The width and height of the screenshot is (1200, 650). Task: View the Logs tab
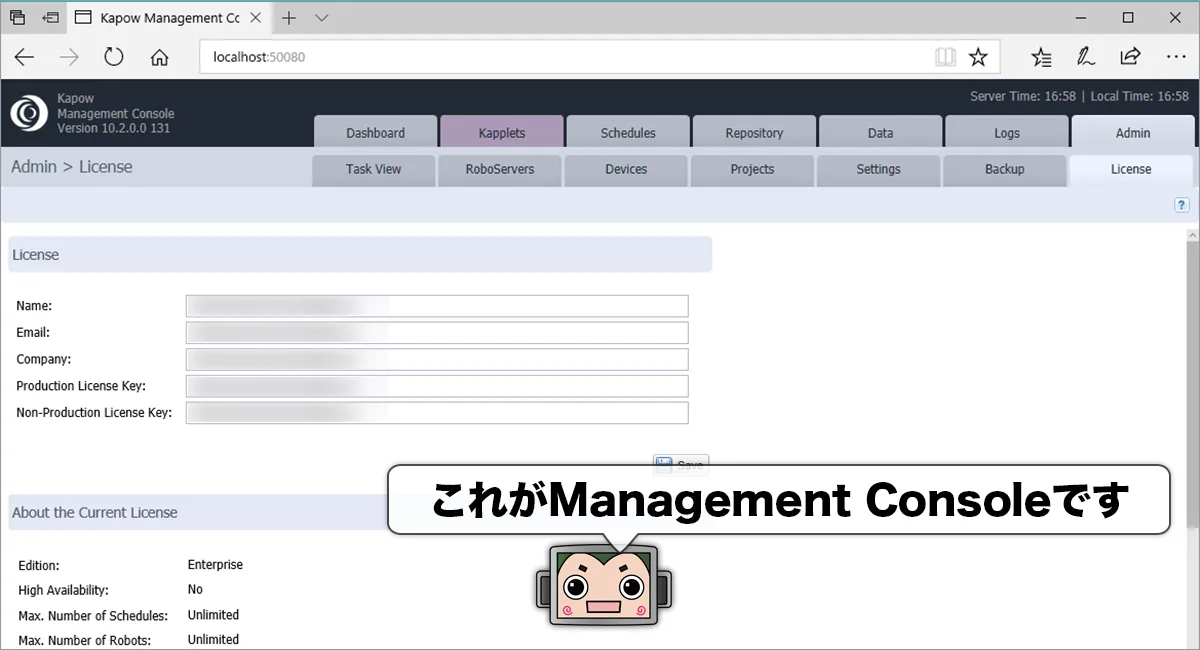tap(1007, 132)
